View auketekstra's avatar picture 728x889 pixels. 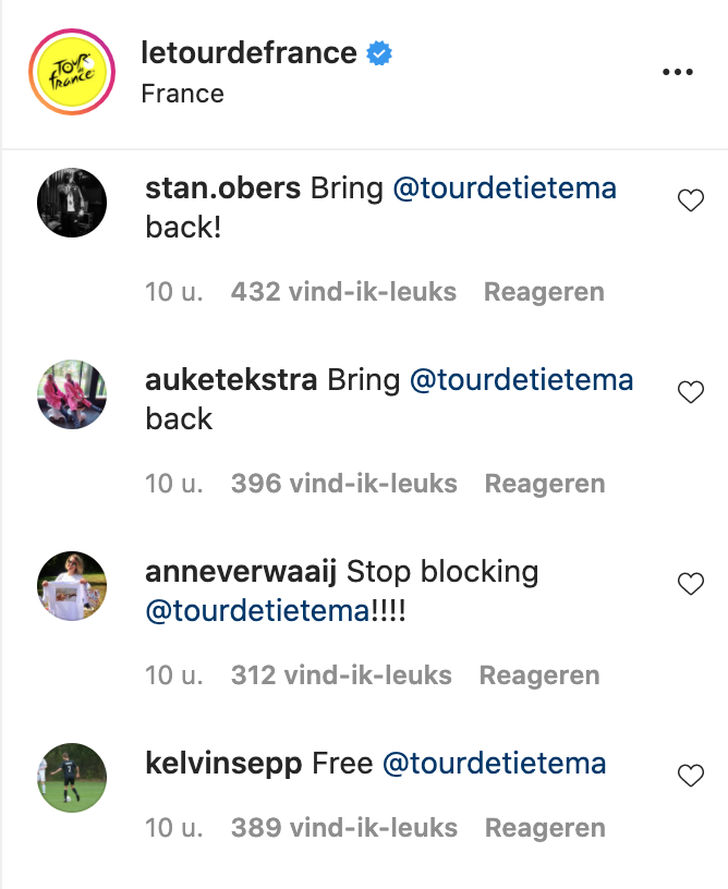click(x=72, y=394)
